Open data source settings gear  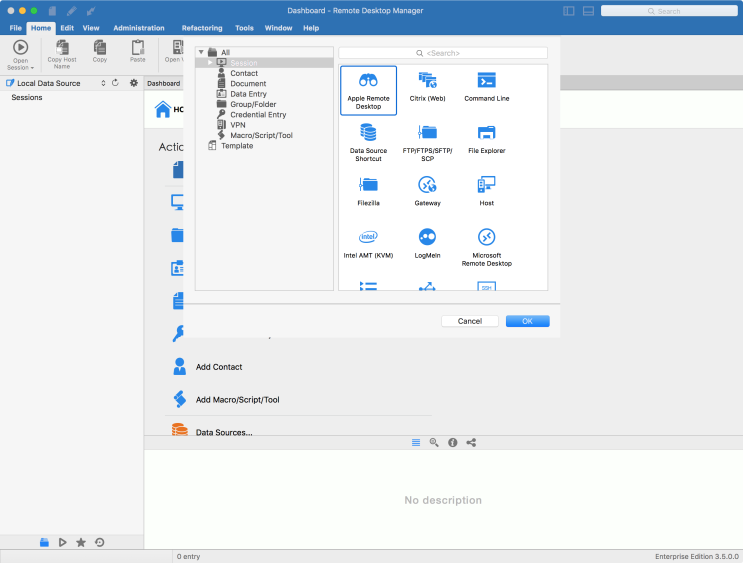134,83
